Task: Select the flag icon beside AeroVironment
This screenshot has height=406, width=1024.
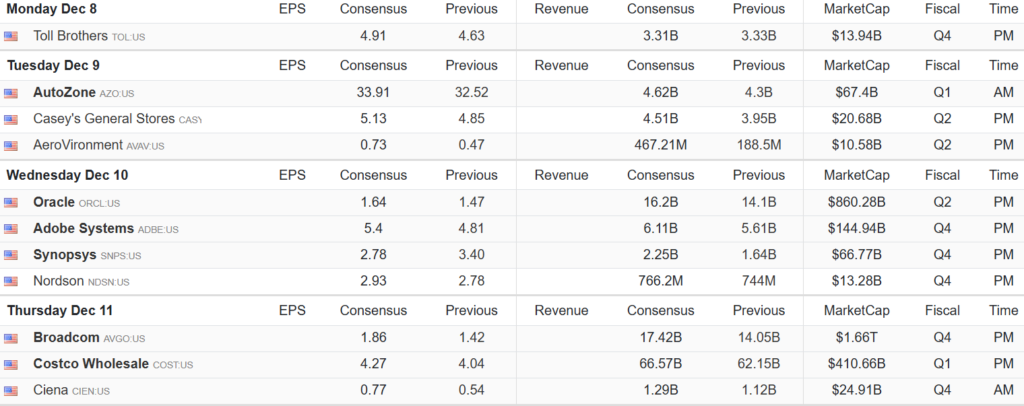Action: tap(11, 145)
